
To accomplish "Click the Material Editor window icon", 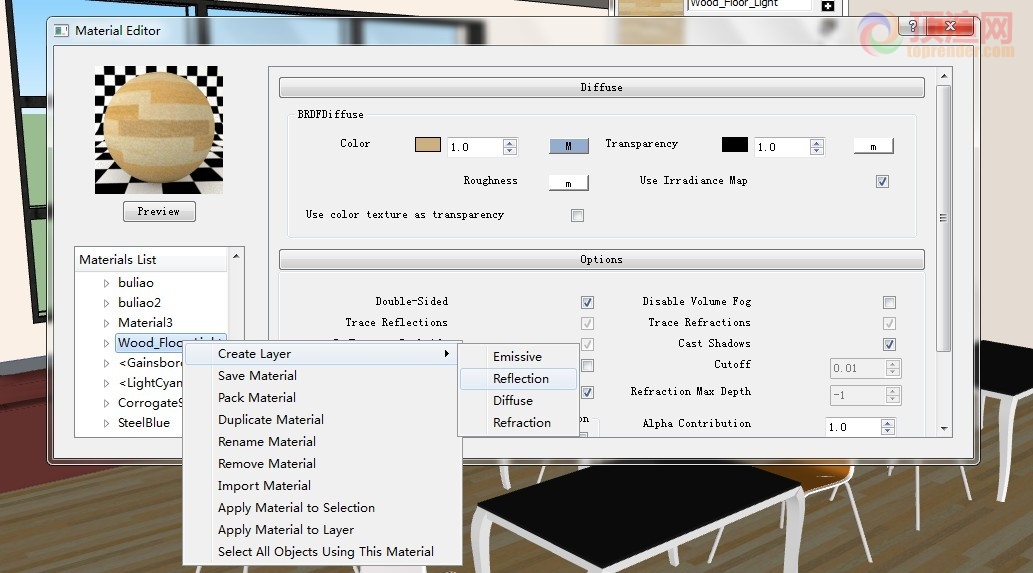I will (x=61, y=30).
